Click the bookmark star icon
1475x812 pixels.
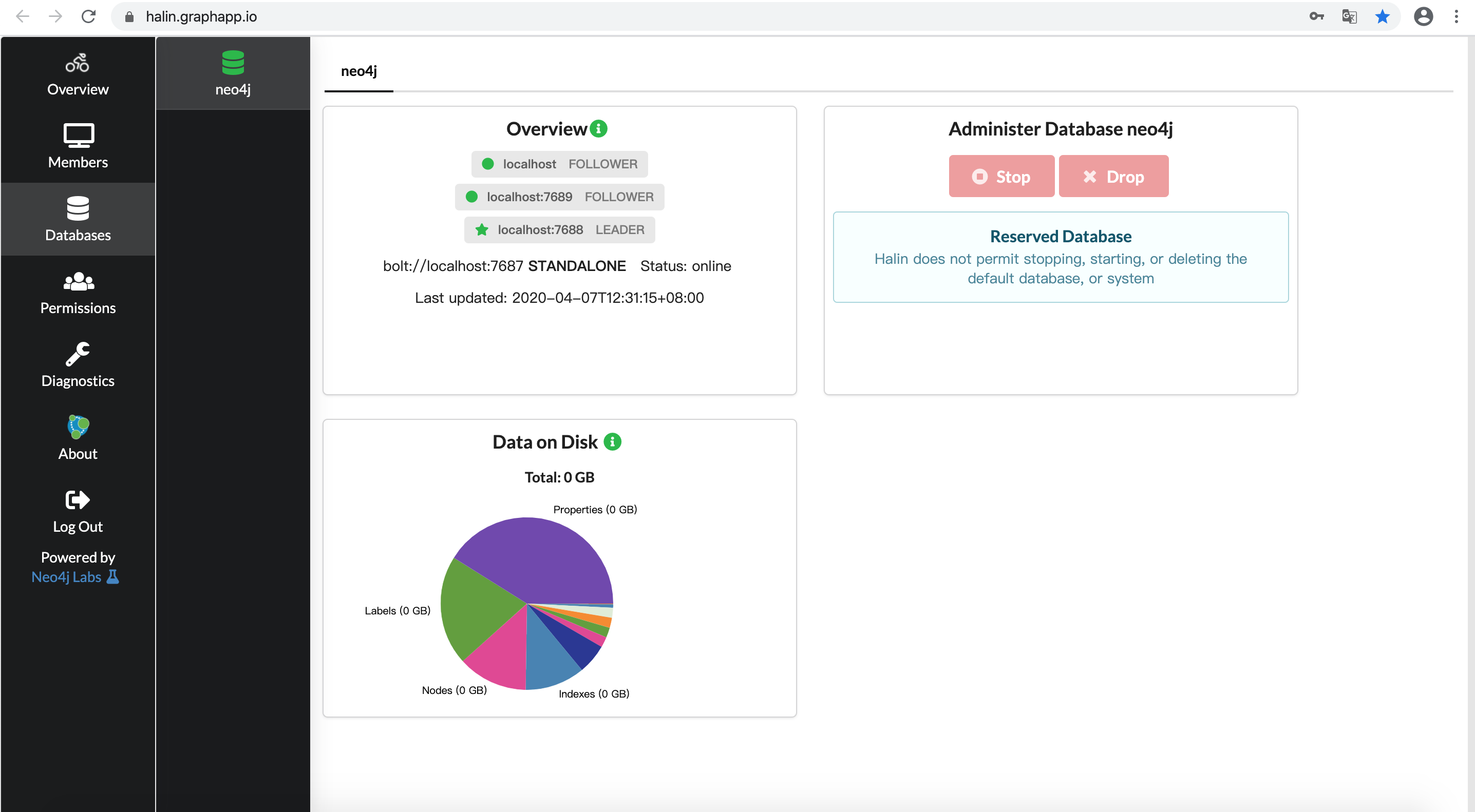point(1382,16)
